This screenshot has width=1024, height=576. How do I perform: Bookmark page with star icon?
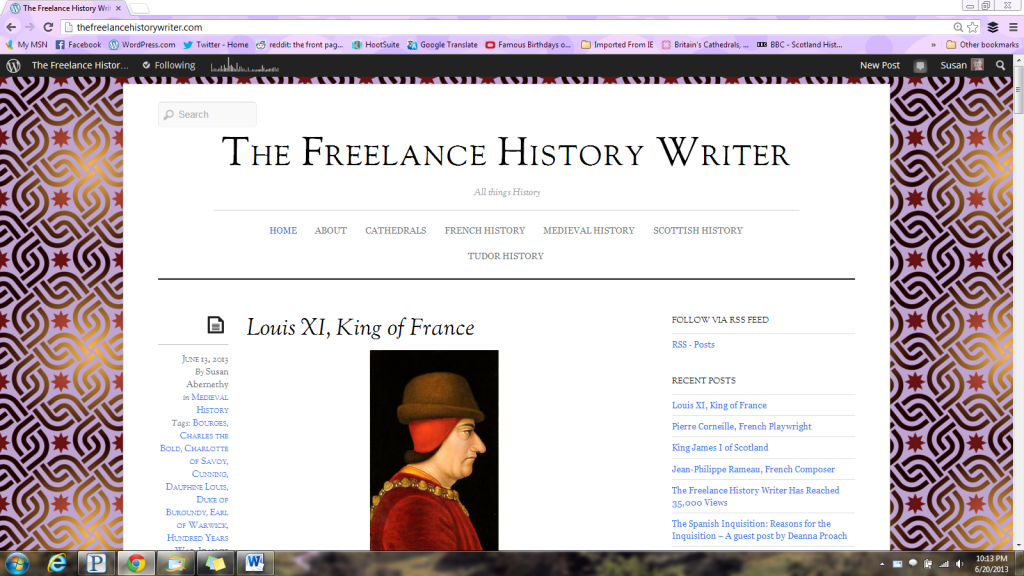[x=973, y=27]
